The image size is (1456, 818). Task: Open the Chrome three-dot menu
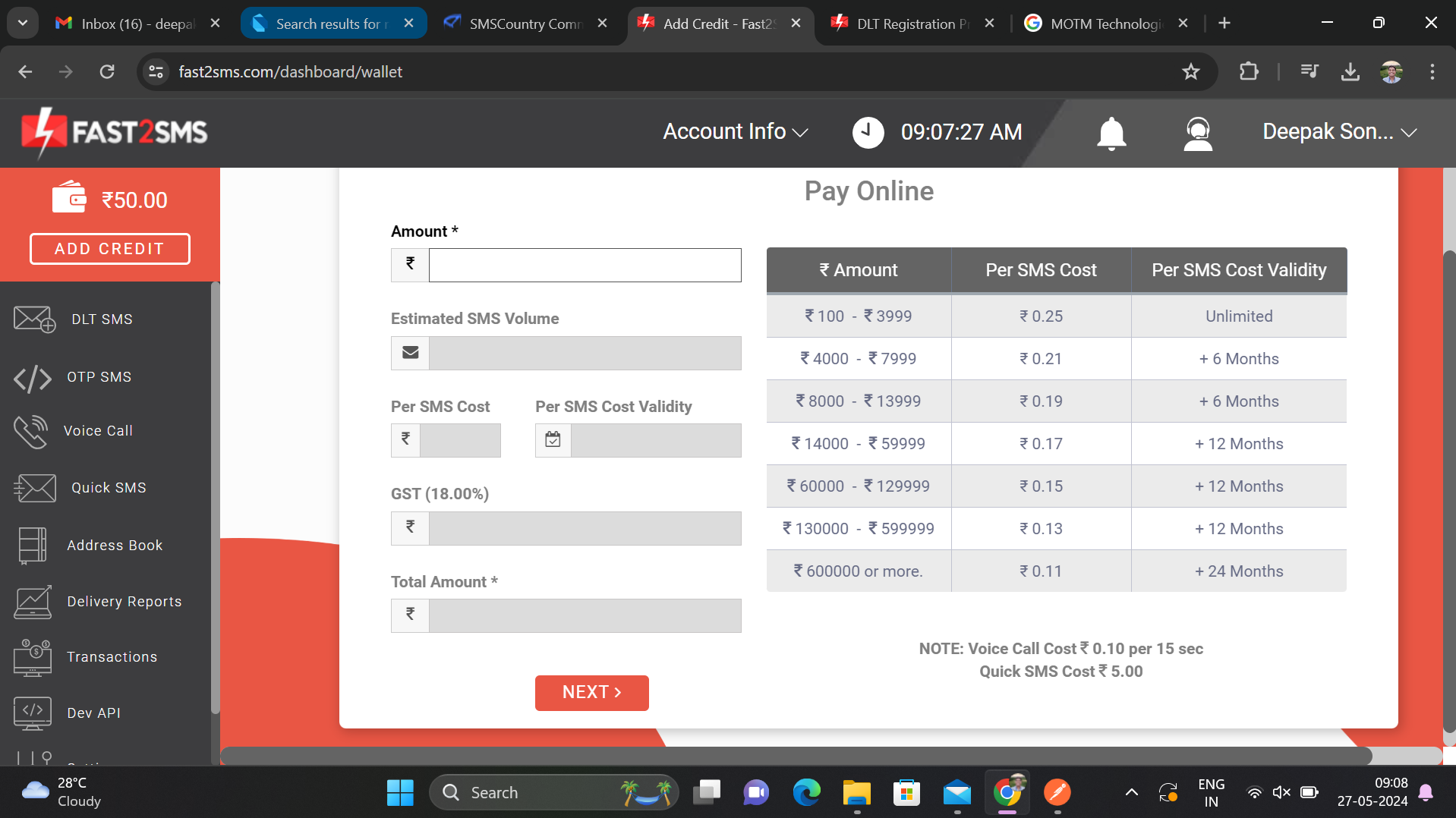pyautogui.click(x=1432, y=72)
